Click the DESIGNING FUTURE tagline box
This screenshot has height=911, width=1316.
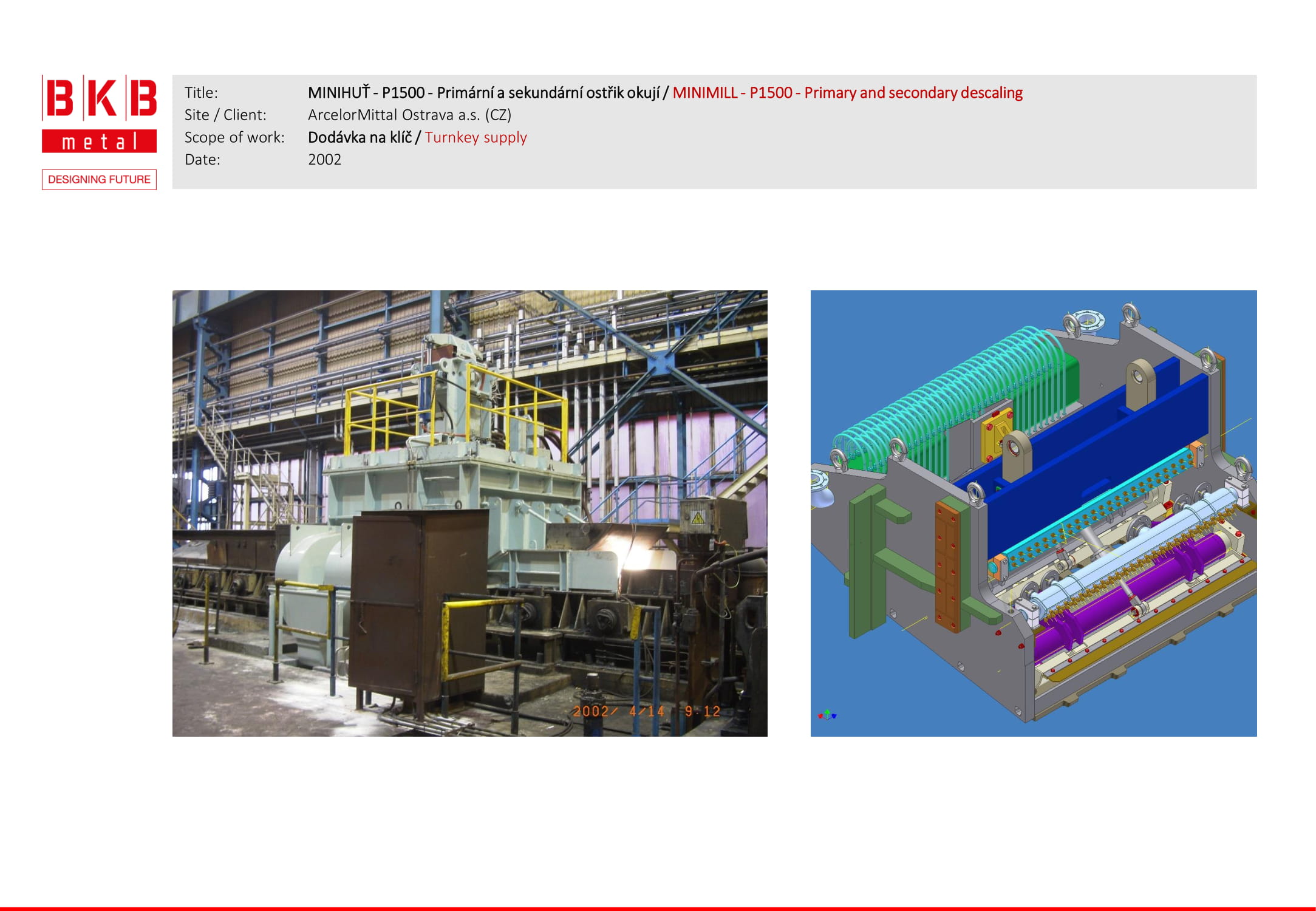click(x=99, y=180)
